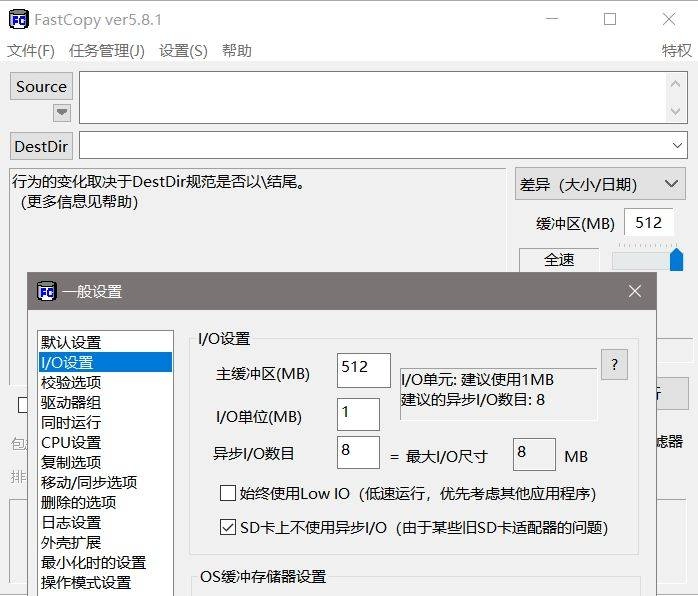Select 日志设置 in settings list
This screenshot has width=698, height=596.
(106, 523)
